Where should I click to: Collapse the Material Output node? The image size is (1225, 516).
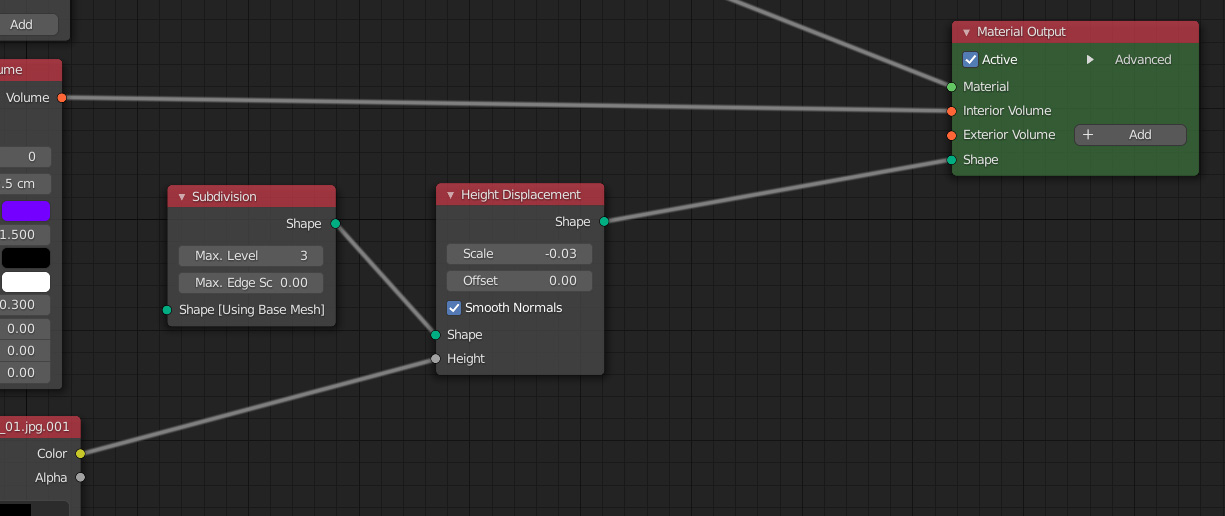967,32
